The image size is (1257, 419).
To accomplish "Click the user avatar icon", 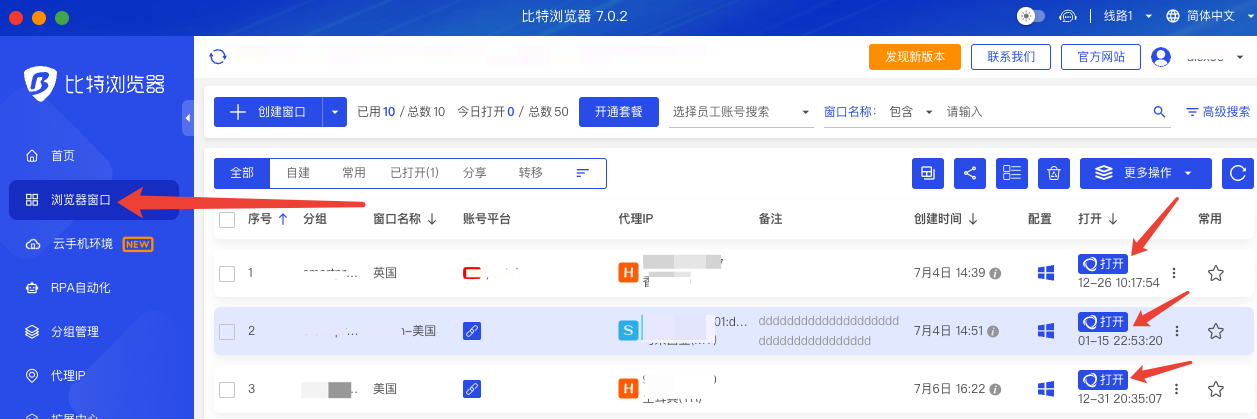I will (1161, 57).
